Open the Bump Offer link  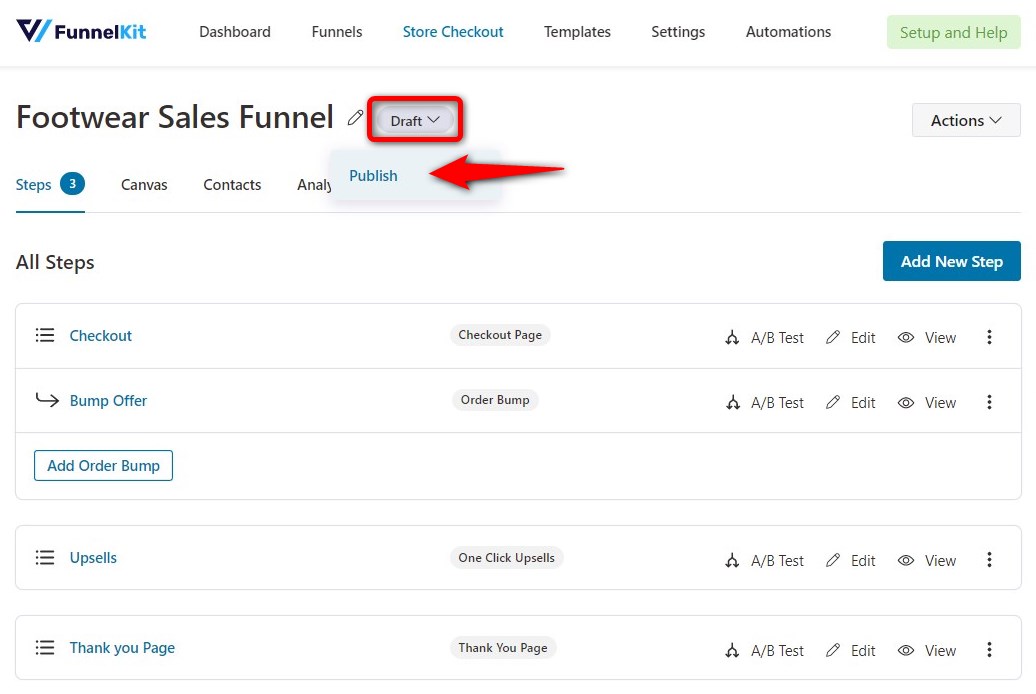click(108, 401)
